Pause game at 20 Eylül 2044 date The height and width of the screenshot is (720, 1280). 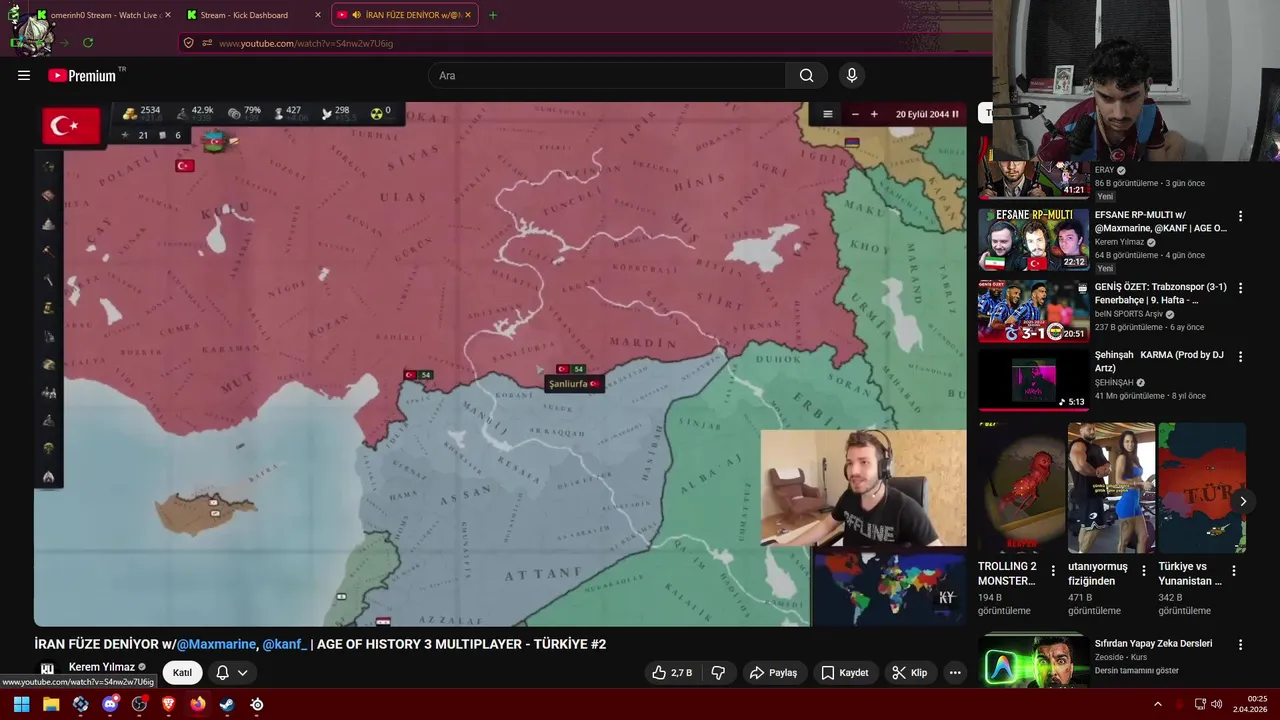tap(927, 114)
